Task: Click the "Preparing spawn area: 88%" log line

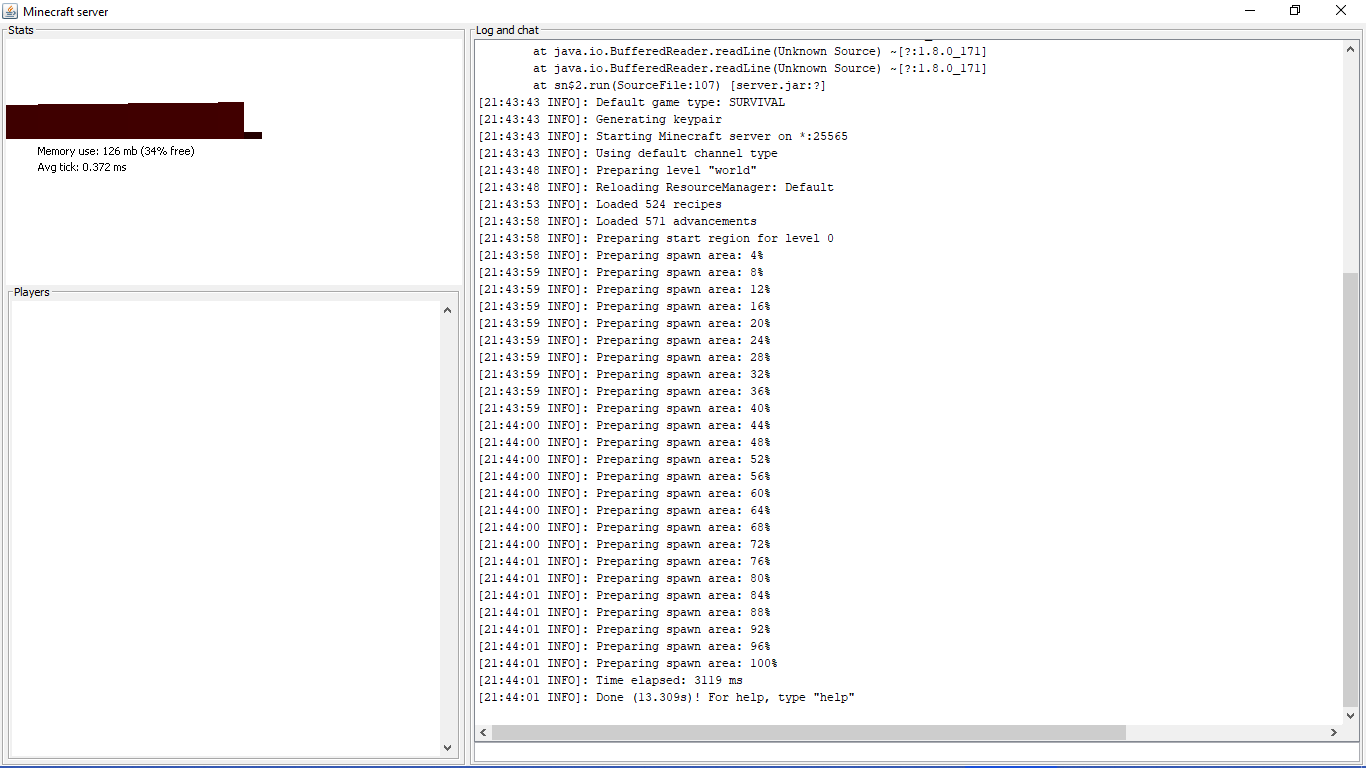Action: (624, 612)
